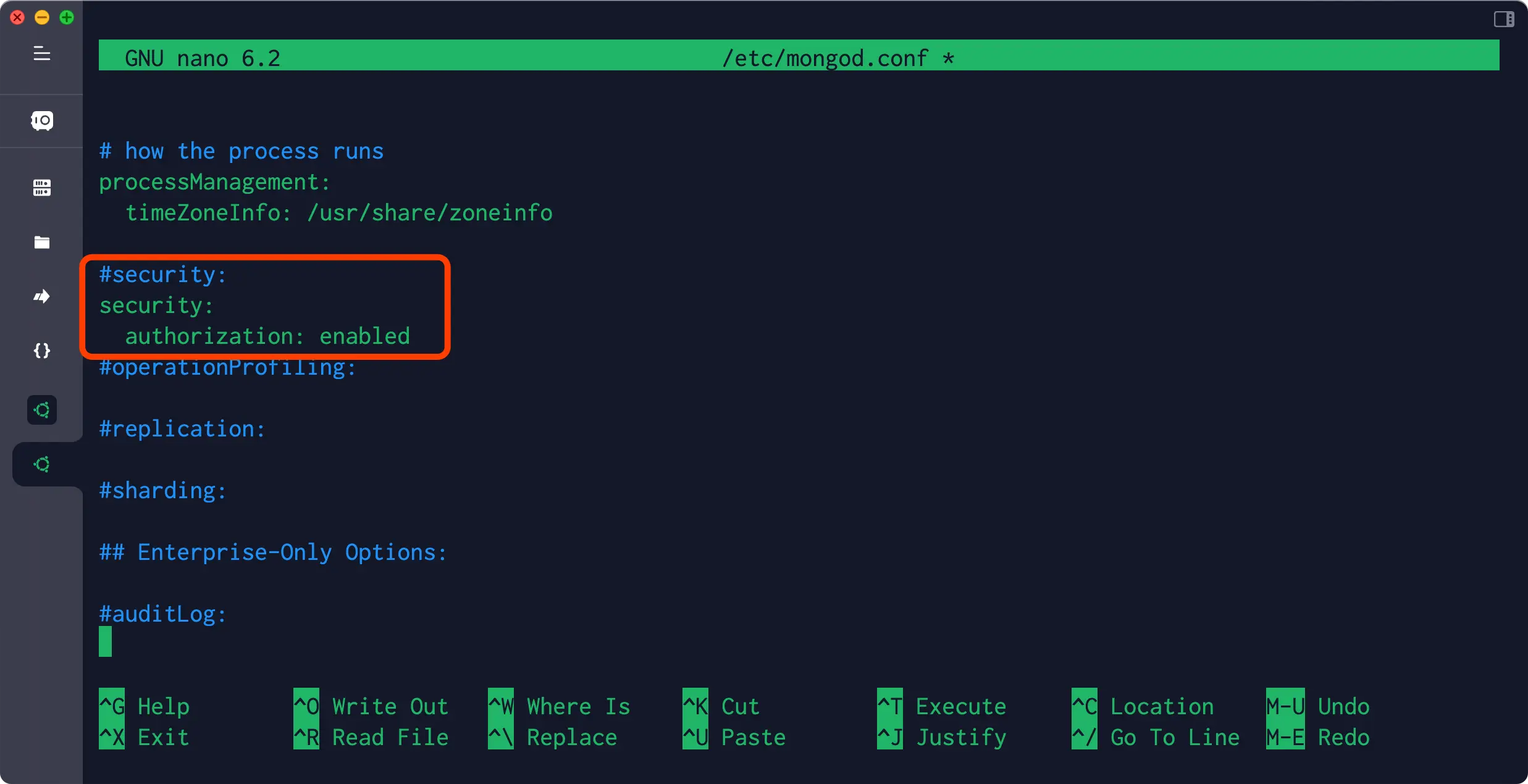Open the vault icon below the menu

(x=41, y=120)
